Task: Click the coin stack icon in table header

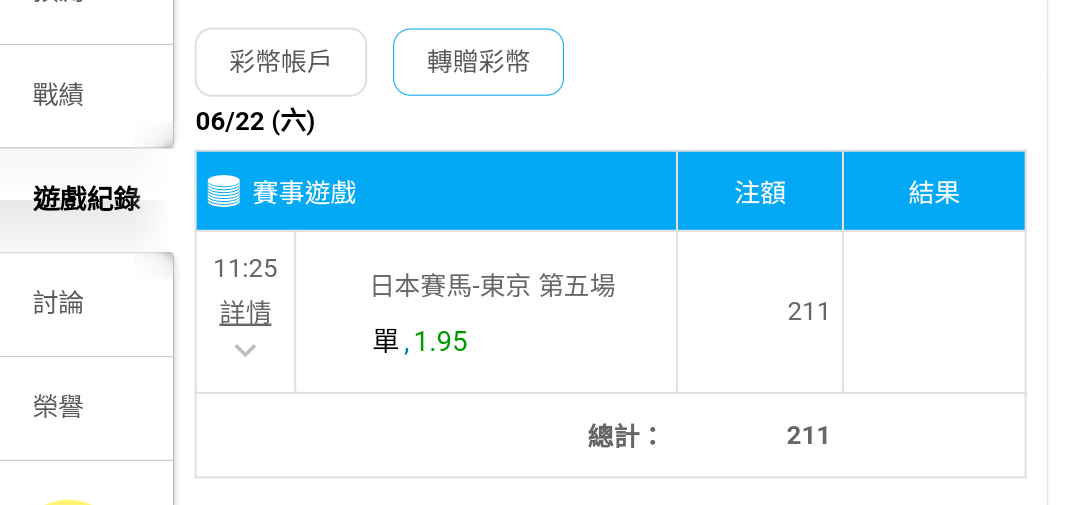Action: pyautogui.click(x=224, y=192)
